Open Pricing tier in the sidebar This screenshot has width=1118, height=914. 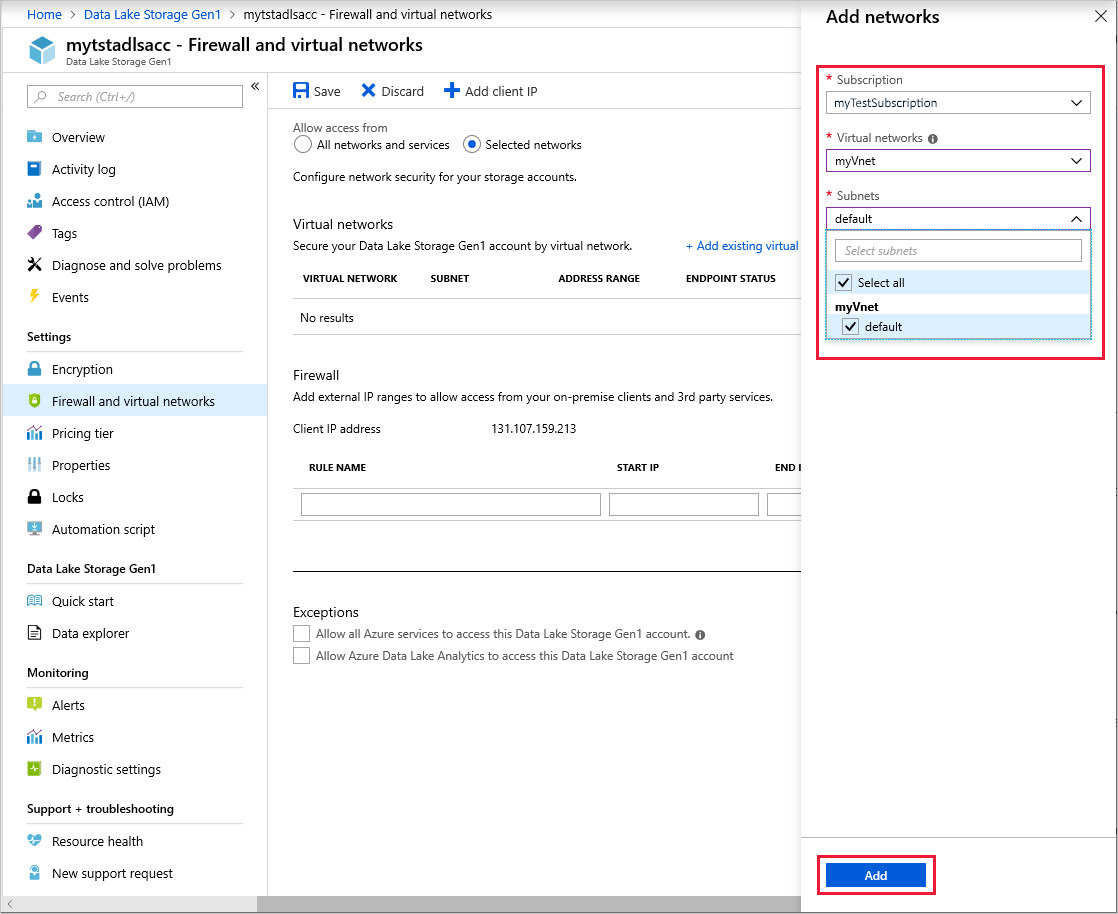click(x=82, y=433)
